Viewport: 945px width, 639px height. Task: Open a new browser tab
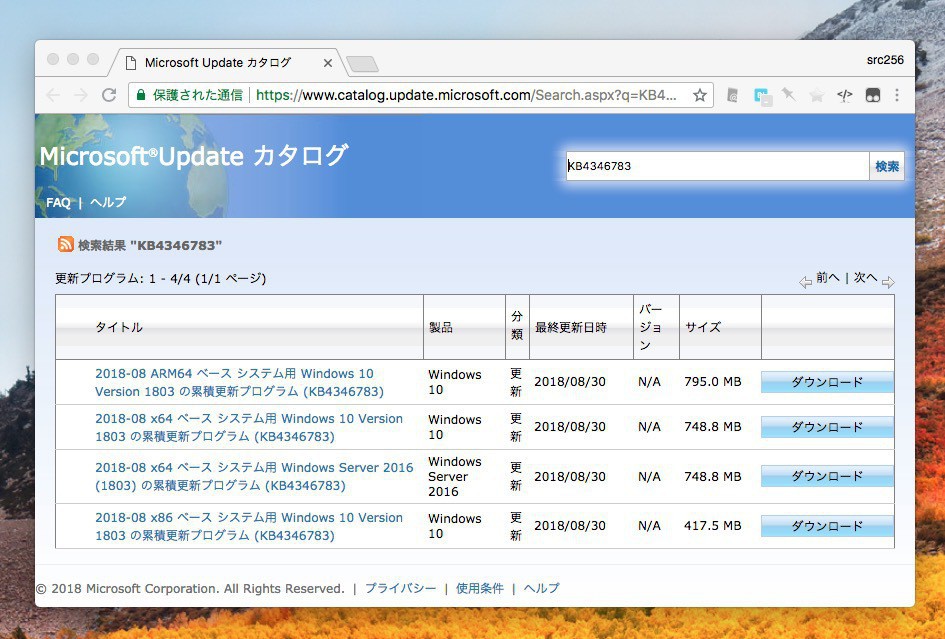click(x=362, y=64)
